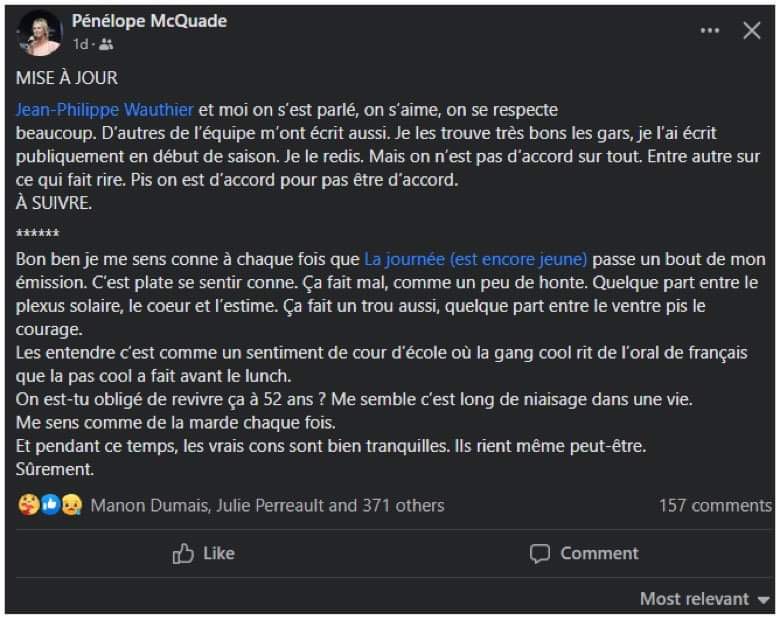Click the friends audience icon next to 1d
The height and width of the screenshot is (619, 780).
point(106,45)
